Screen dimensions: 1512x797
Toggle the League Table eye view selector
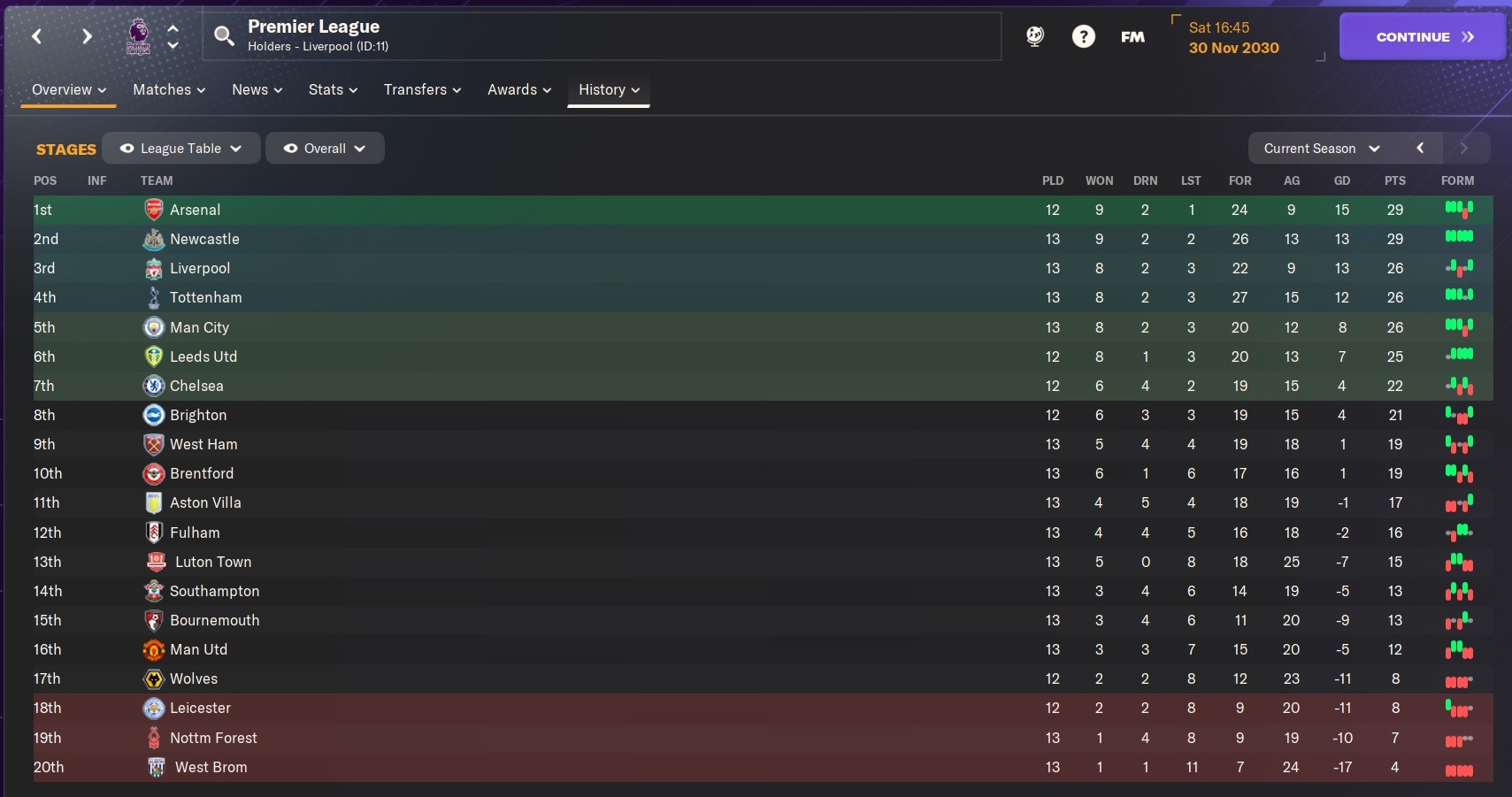click(181, 149)
